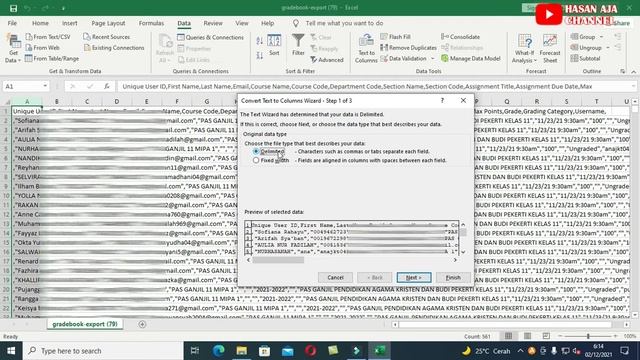
Task: Expand the Name Box dropdown
Action: pos(45,87)
